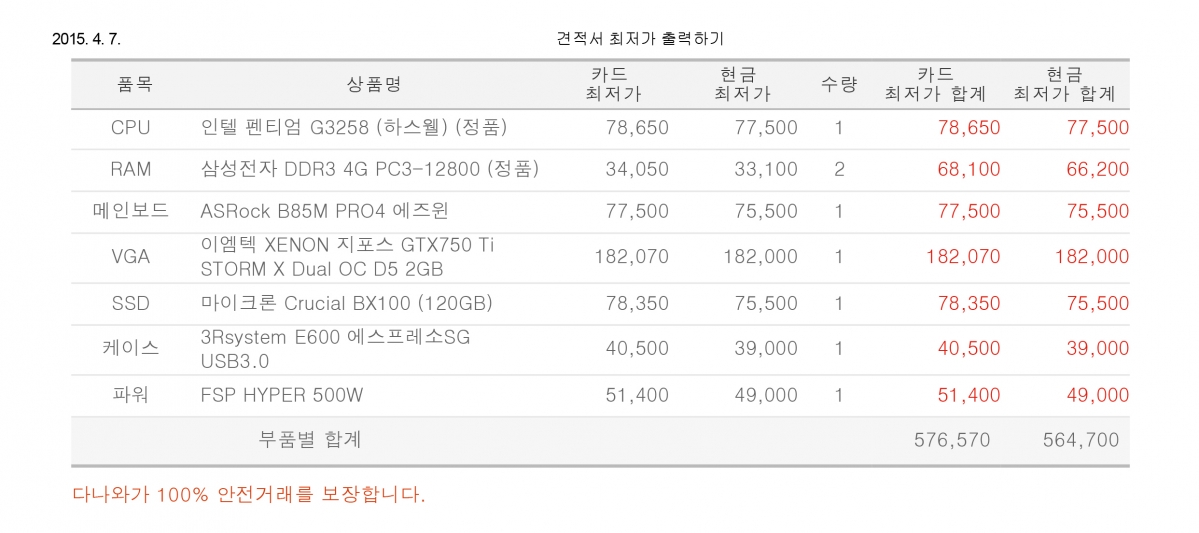The width and height of the screenshot is (1199, 533).
Task: Click the cash grand total 564,700
Action: [x=1080, y=440]
